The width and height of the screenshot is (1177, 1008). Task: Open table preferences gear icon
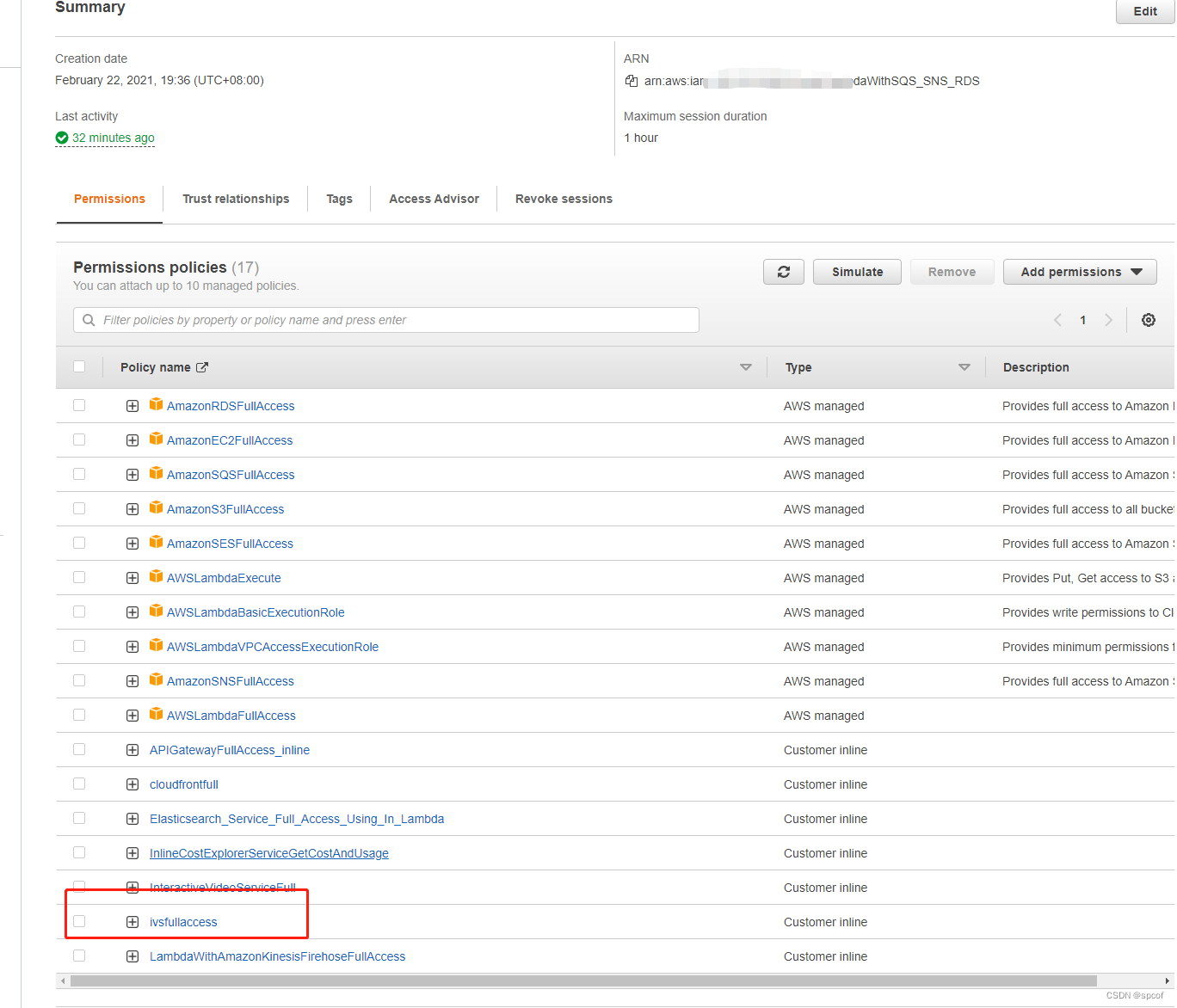(1149, 320)
